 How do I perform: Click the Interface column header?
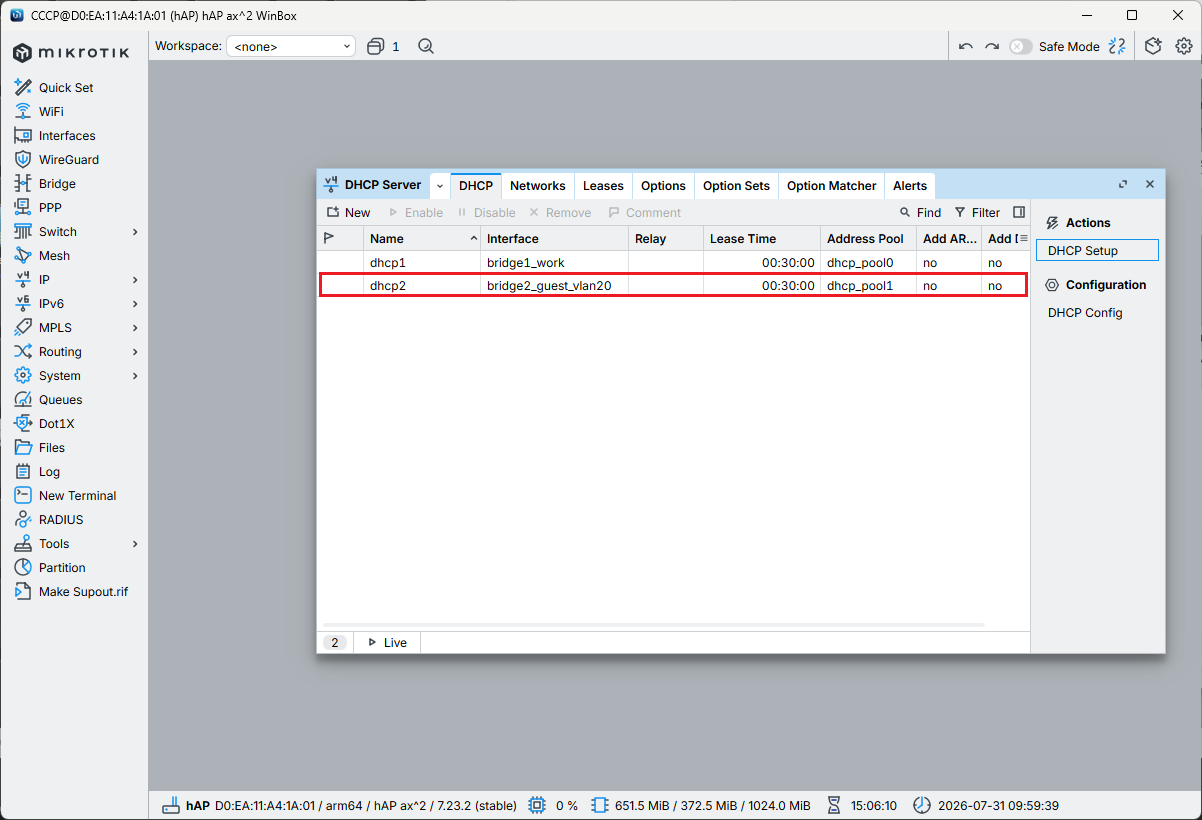click(x=554, y=238)
